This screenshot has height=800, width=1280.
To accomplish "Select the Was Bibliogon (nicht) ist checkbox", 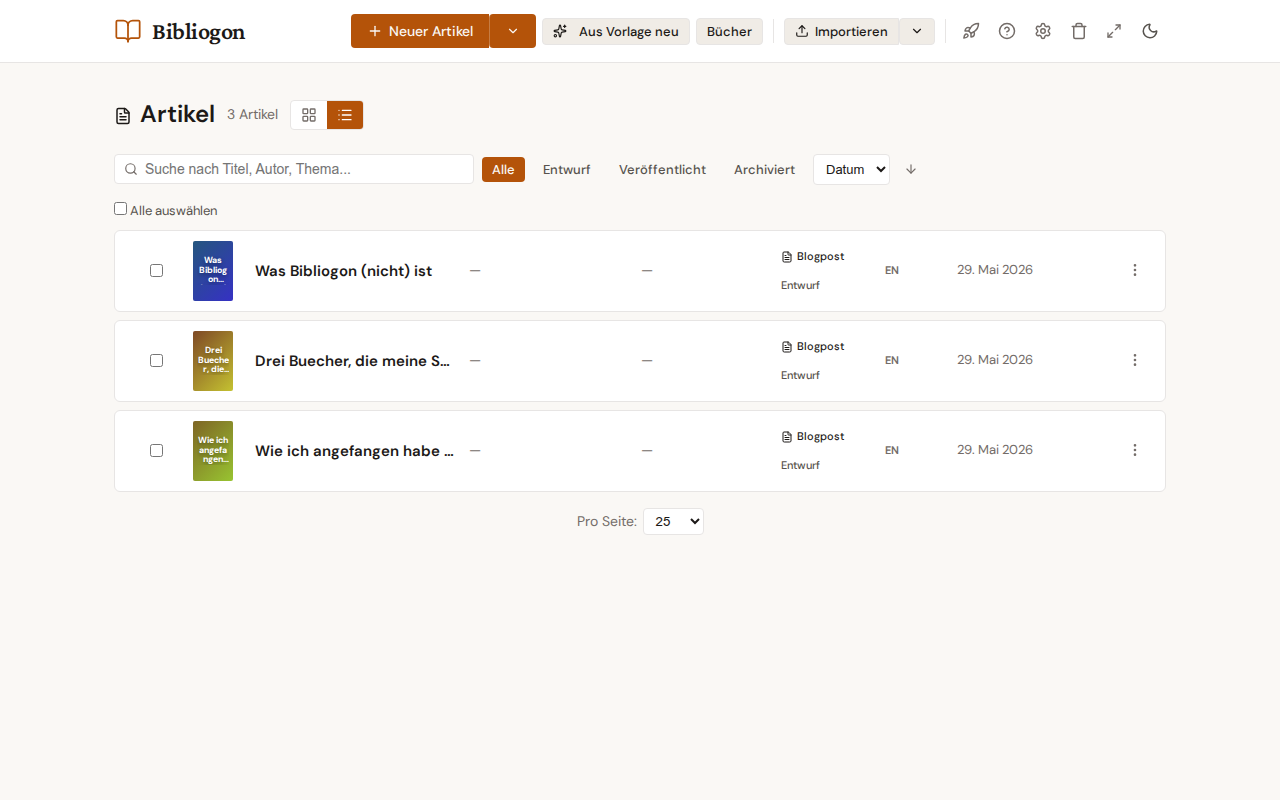I will point(156,270).
